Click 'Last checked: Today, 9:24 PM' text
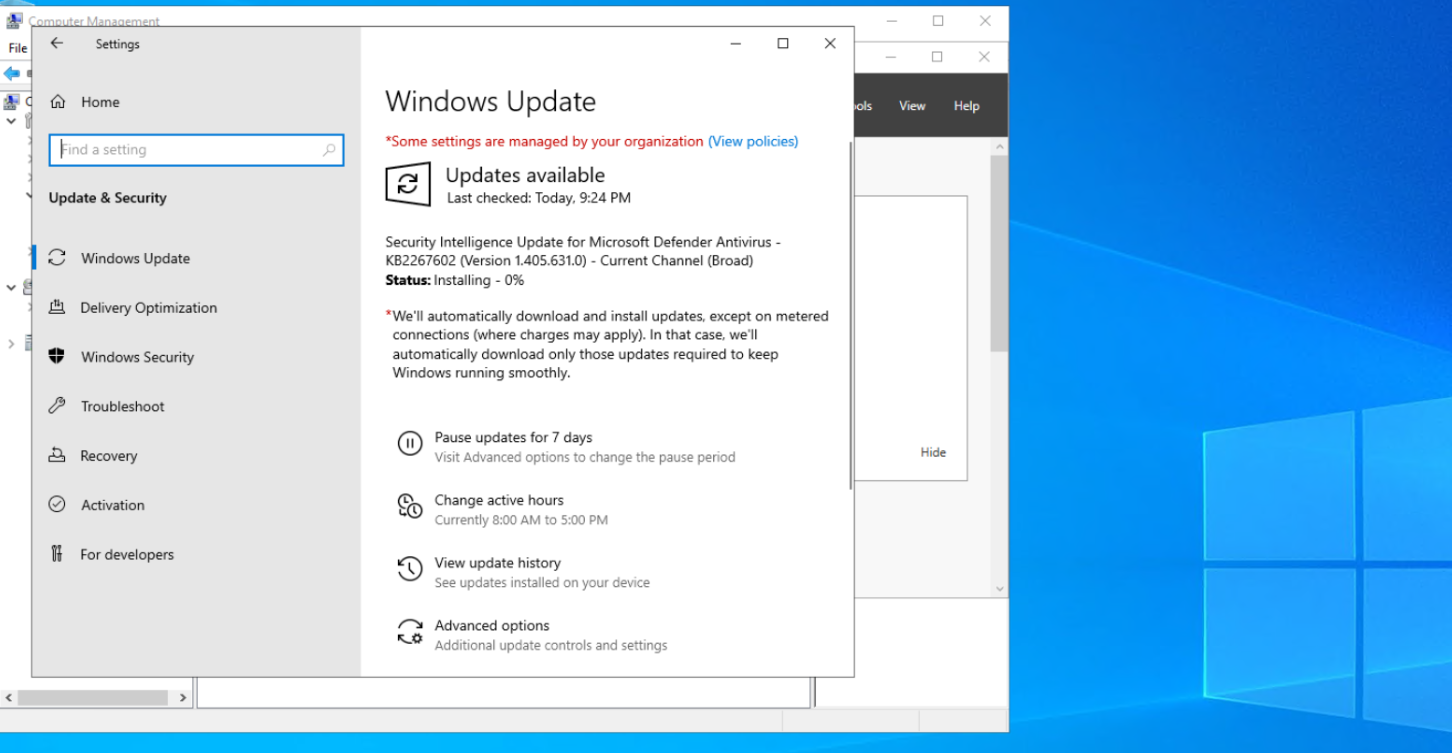 [x=539, y=198]
